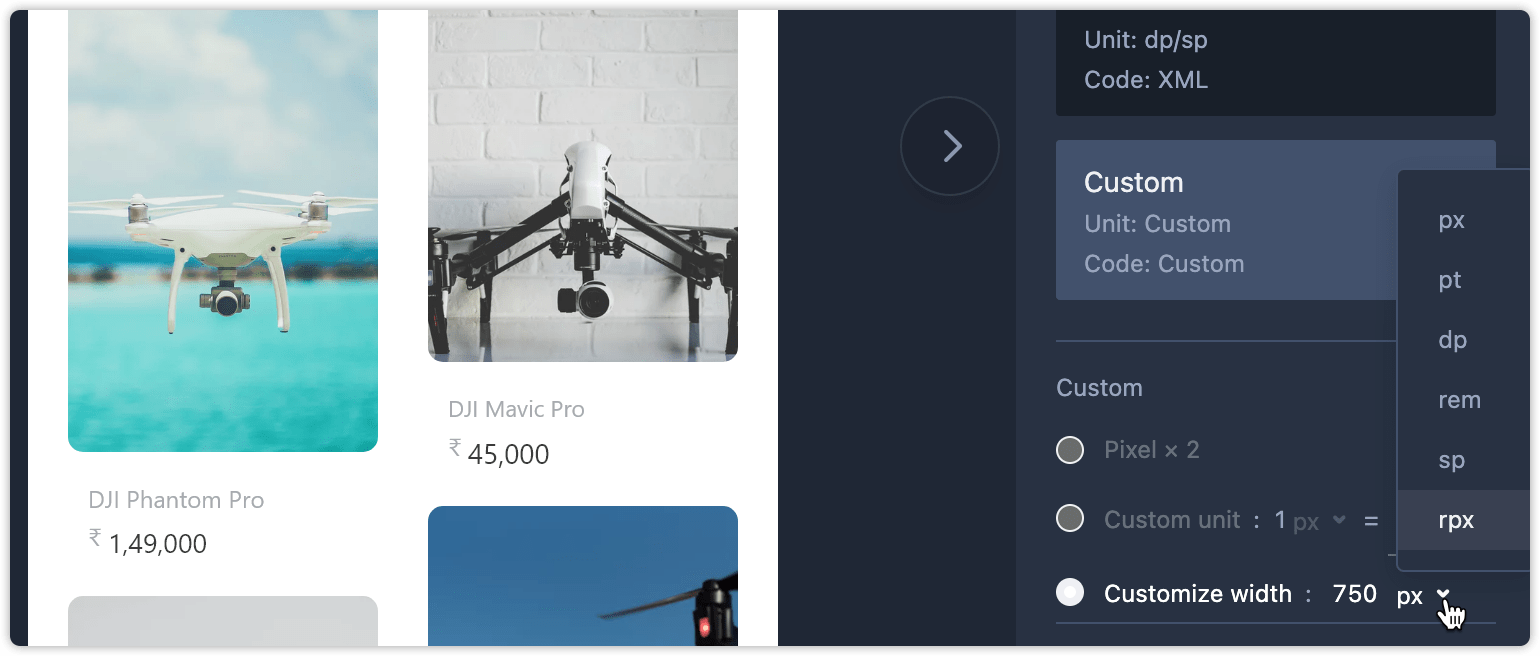Select the Customize width radio button
Image resolution: width=1540 pixels, height=656 pixels.
coord(1070,593)
